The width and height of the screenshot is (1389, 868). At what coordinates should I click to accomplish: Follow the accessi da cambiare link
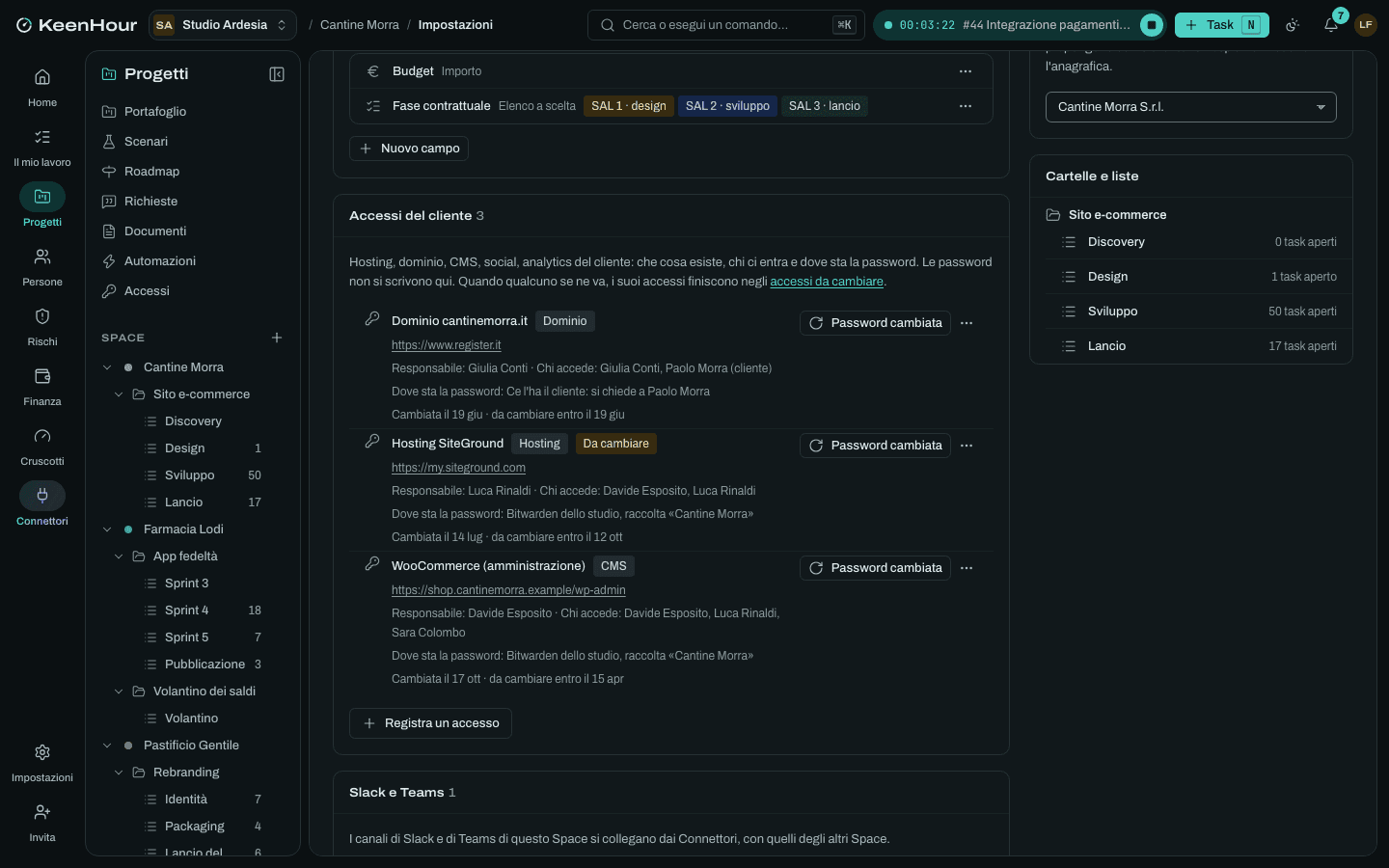[827, 282]
